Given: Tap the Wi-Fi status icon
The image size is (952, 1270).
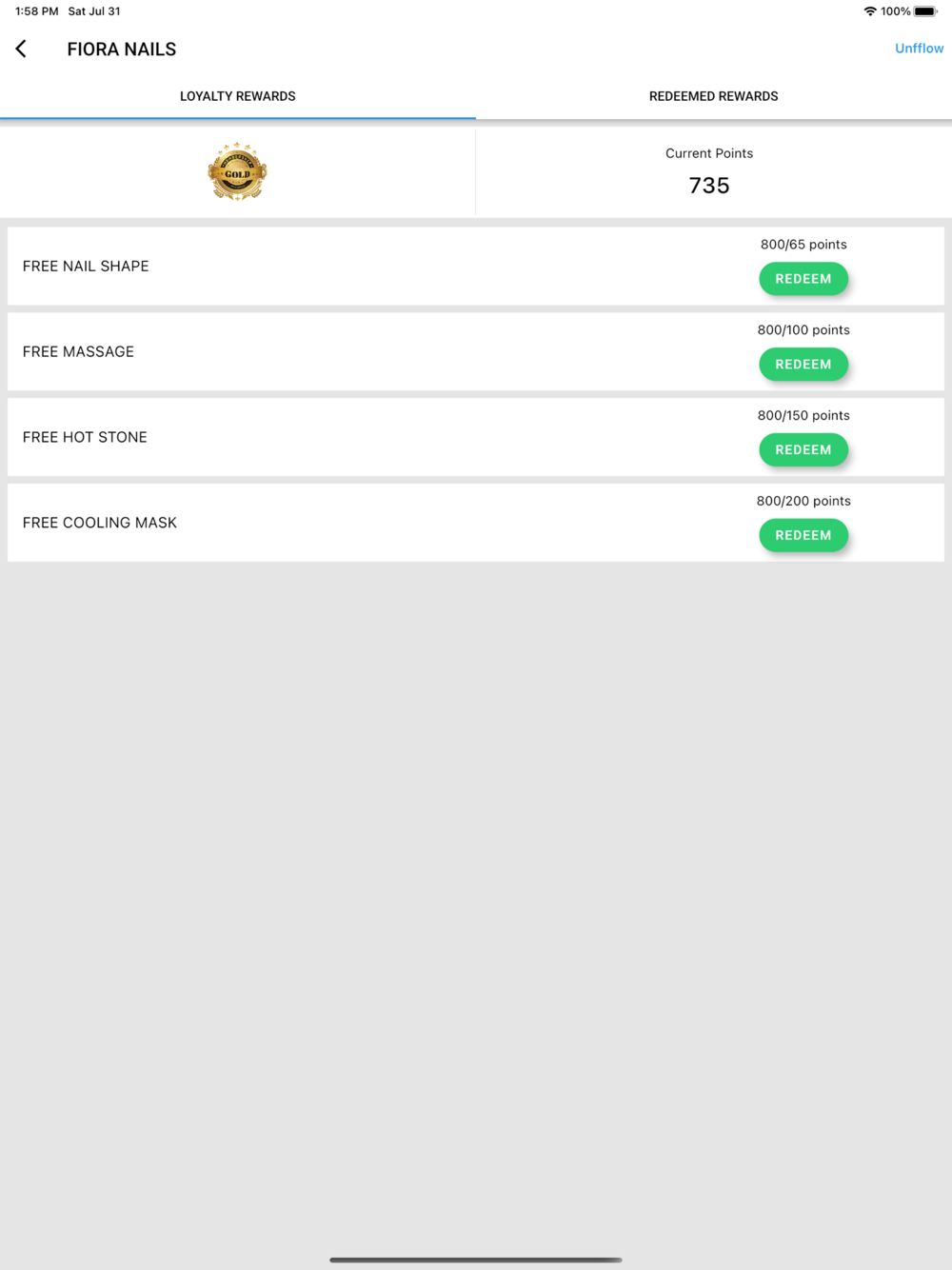Looking at the screenshot, I should [x=870, y=11].
